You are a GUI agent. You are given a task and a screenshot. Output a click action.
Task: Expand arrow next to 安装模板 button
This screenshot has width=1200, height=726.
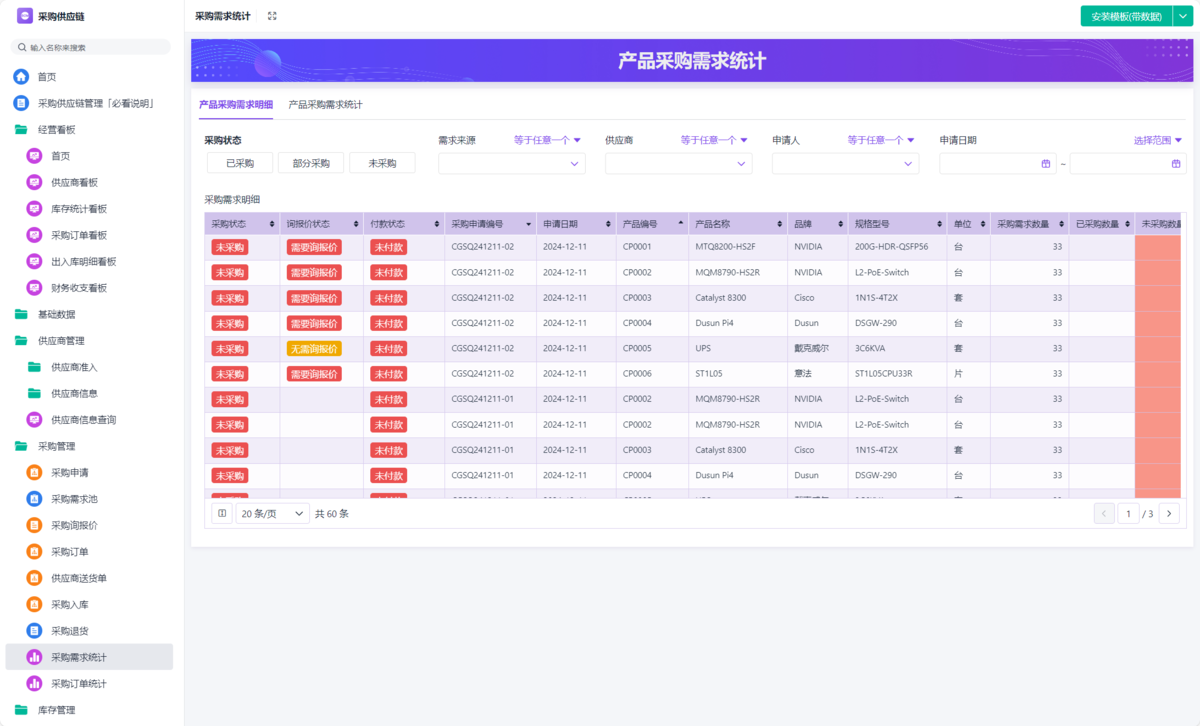pos(1183,16)
